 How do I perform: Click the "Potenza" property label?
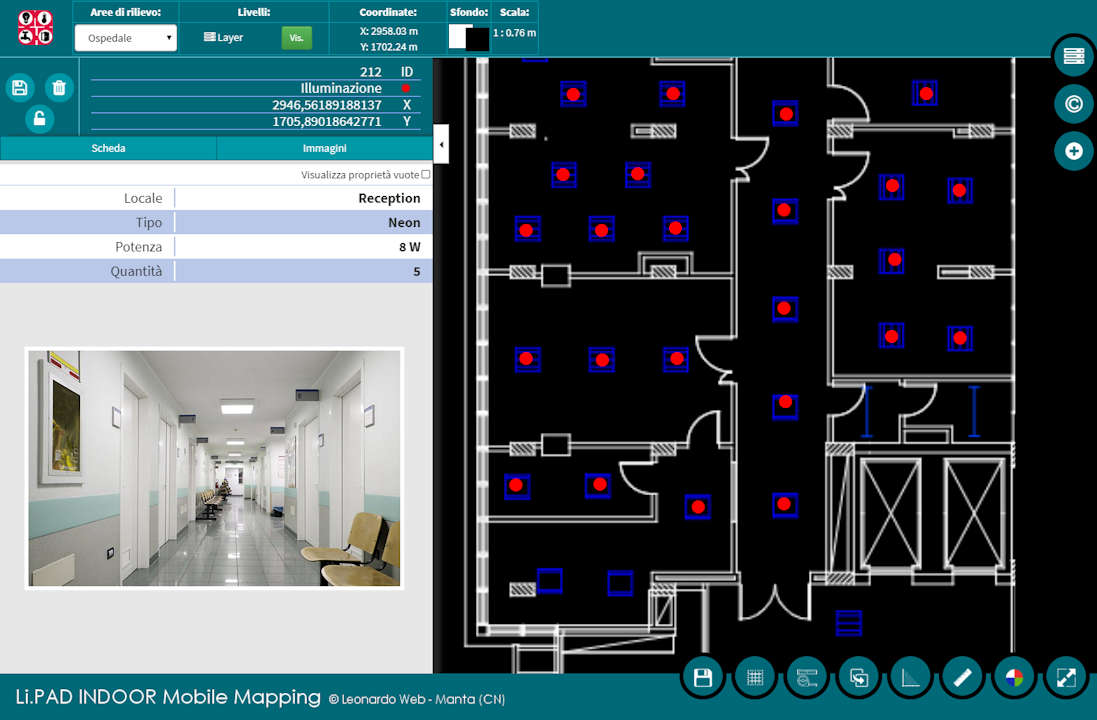[x=139, y=247]
